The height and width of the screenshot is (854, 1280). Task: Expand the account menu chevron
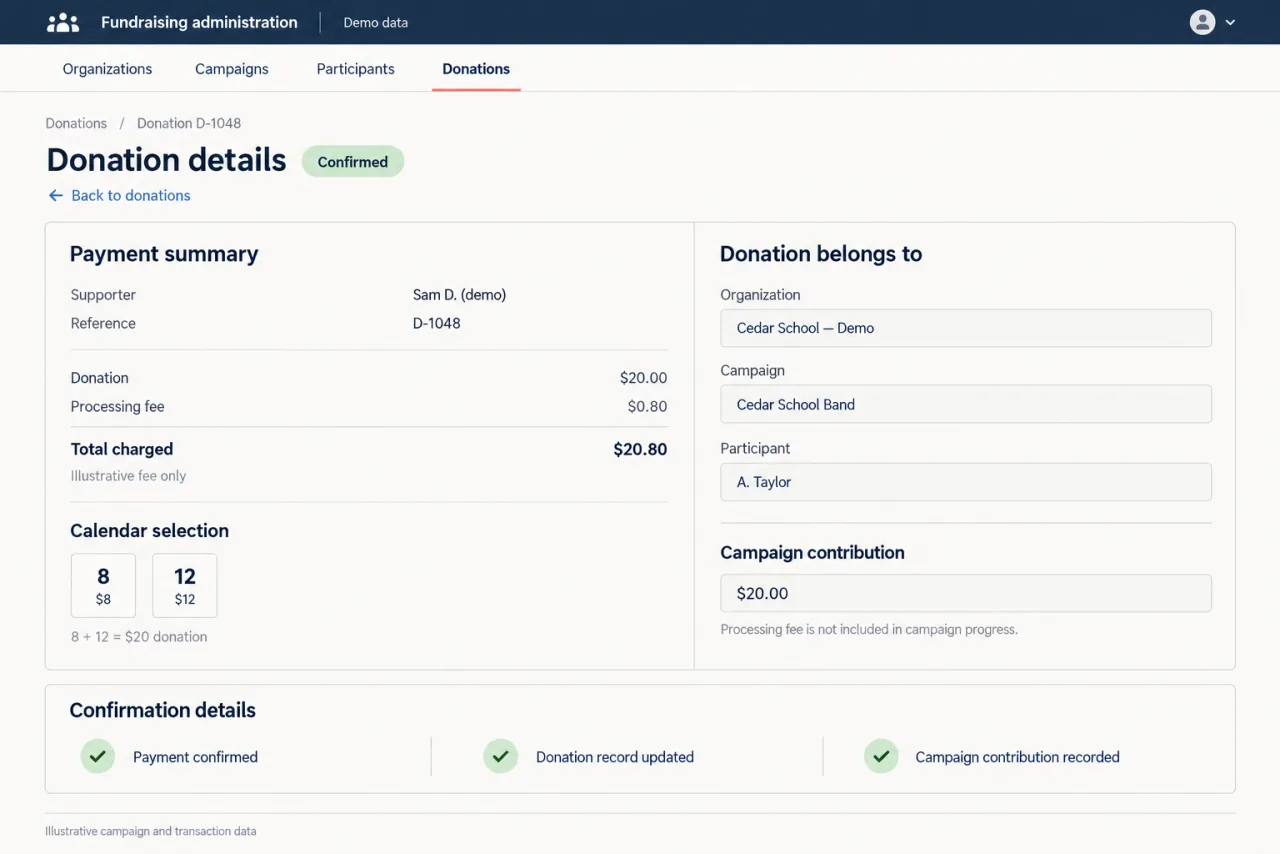[x=1230, y=22]
